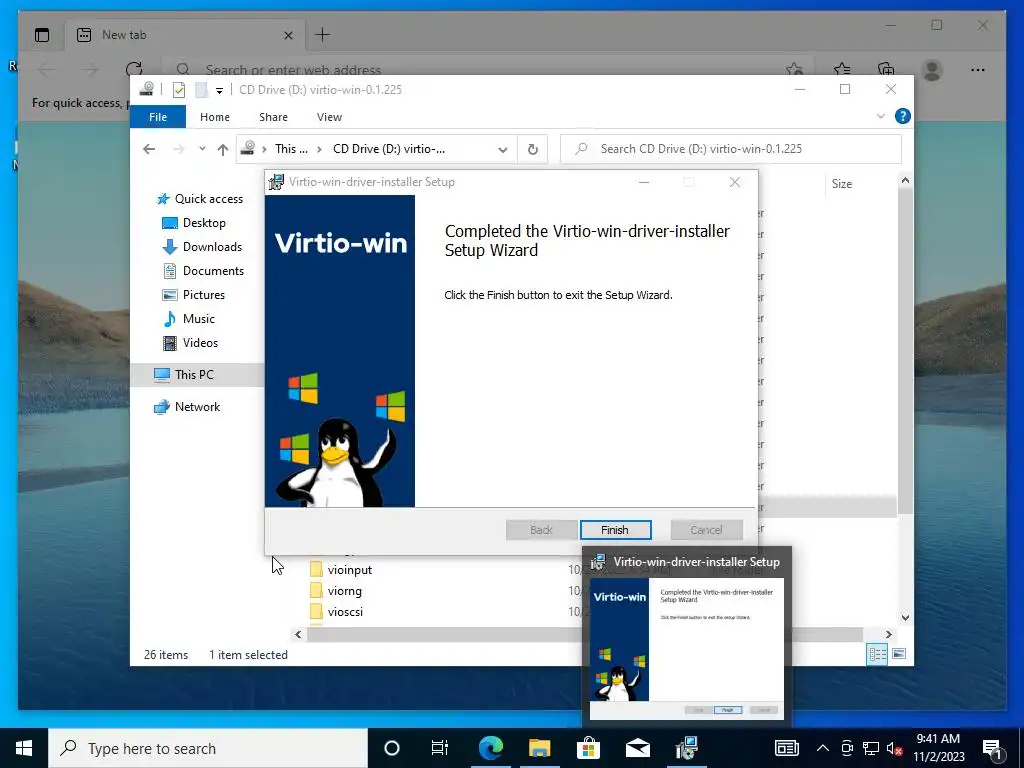Screen dimensions: 1024x768
Task: Go up one folder level in Explorer
Action: click(223, 150)
